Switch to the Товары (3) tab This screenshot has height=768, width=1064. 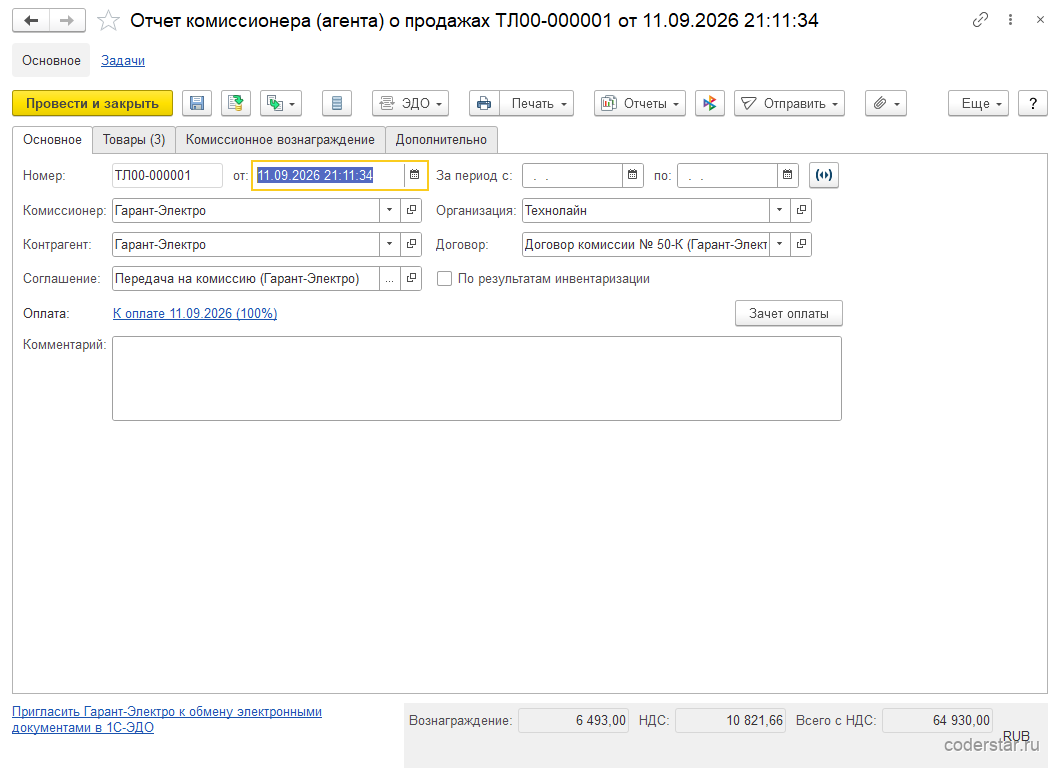(134, 140)
